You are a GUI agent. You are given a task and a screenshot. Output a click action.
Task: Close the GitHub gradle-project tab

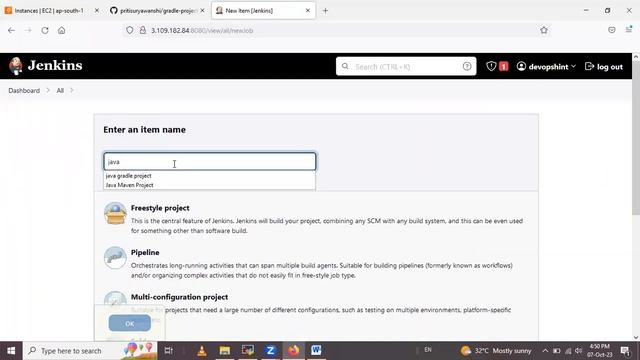click(x=202, y=11)
